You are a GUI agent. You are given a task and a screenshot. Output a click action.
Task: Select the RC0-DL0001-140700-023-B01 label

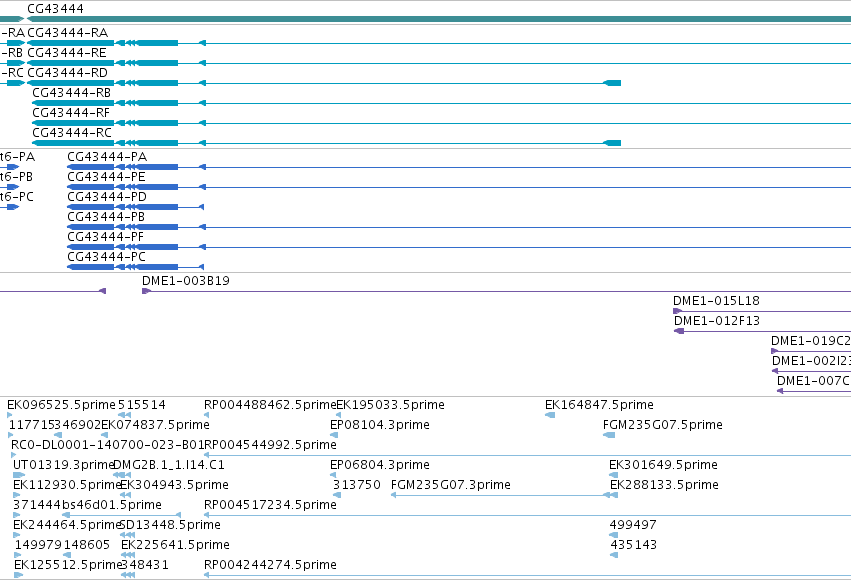pos(107,445)
